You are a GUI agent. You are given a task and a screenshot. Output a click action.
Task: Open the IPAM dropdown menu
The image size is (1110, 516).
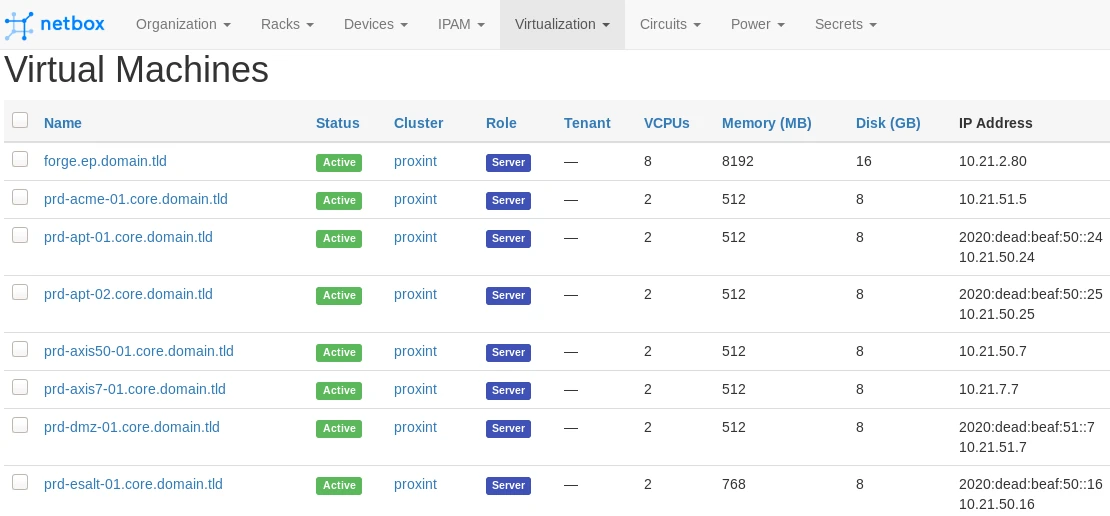(461, 24)
